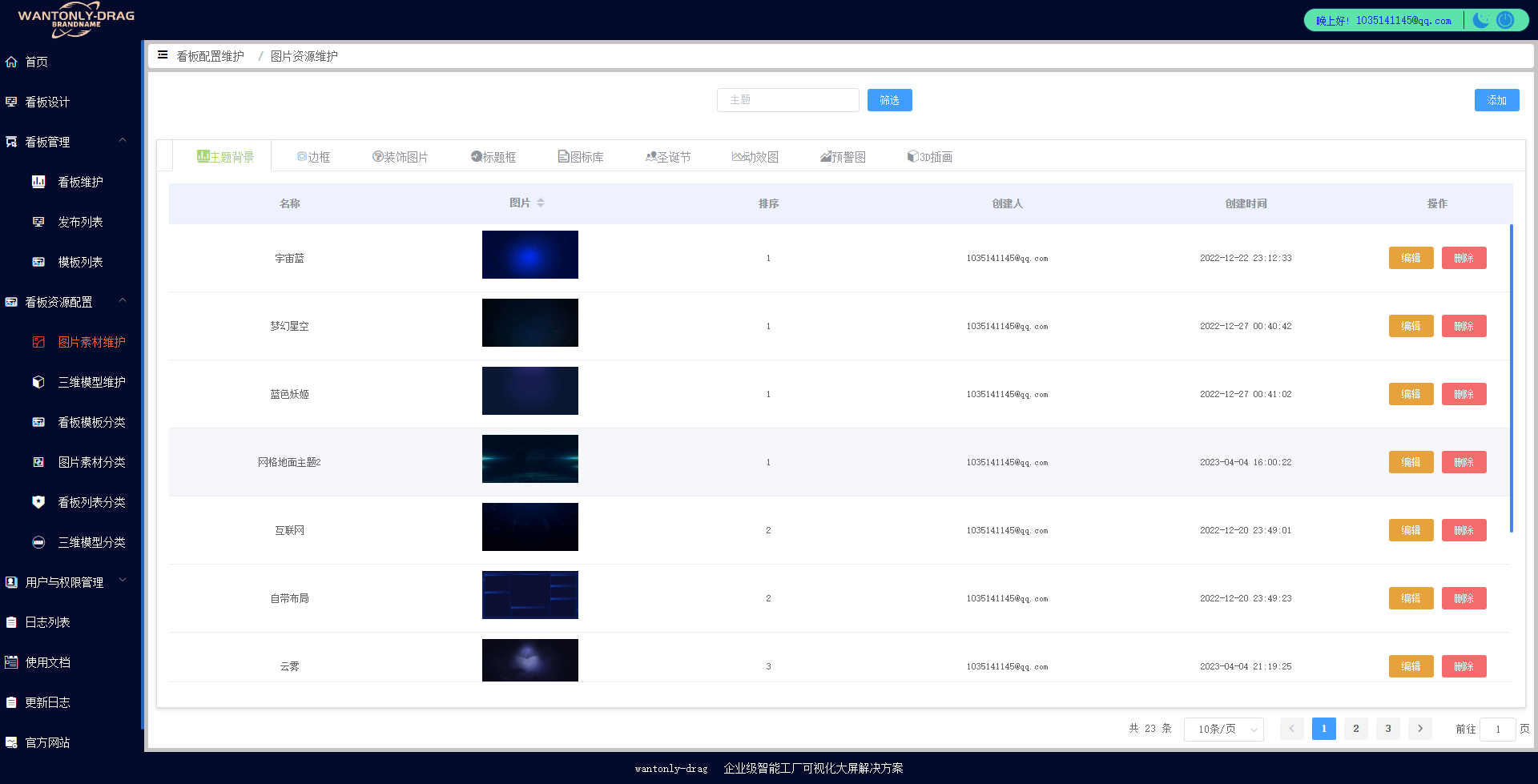This screenshot has width=1538, height=784.
Task: Expand the 用户与权限管理 chevron
Action: [x=123, y=580]
